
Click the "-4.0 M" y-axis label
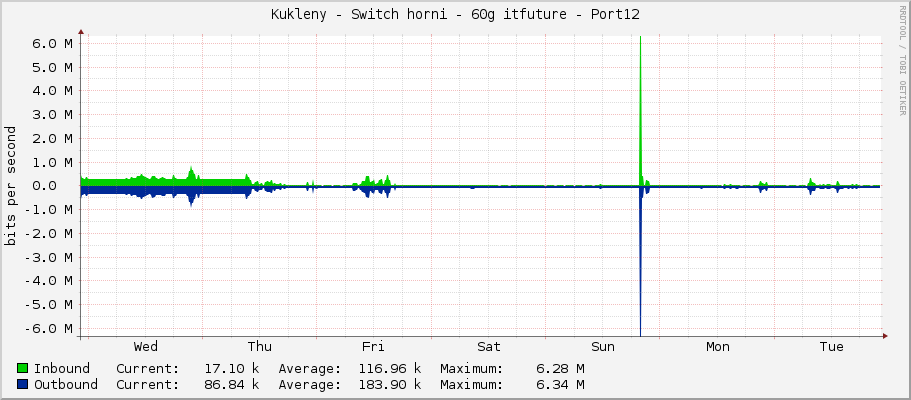coord(49,281)
